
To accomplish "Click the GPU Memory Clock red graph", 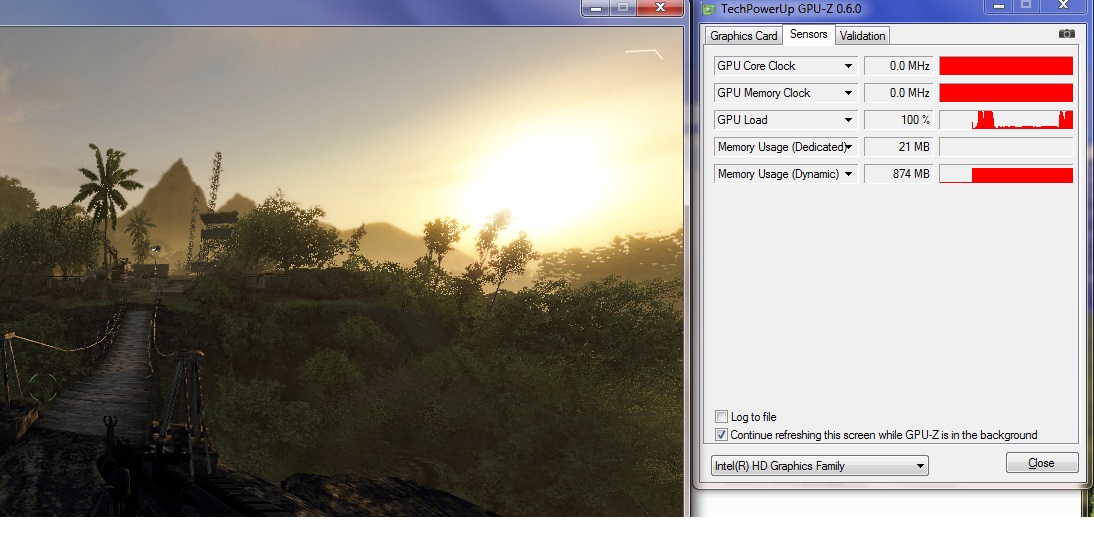I will point(1006,93).
